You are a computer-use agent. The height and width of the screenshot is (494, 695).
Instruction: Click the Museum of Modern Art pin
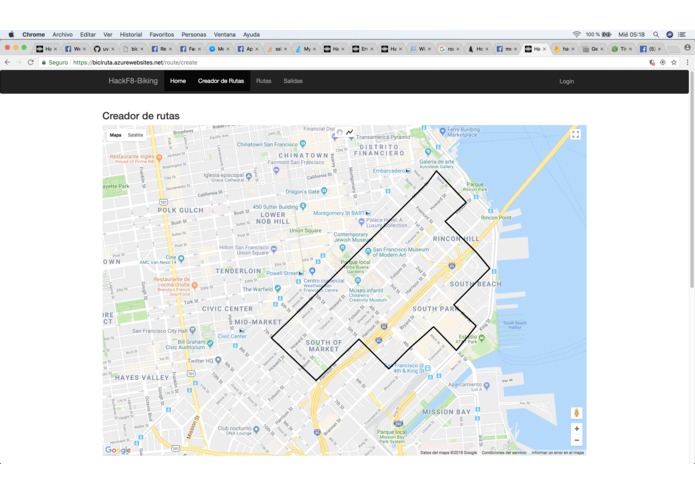pos(367,251)
